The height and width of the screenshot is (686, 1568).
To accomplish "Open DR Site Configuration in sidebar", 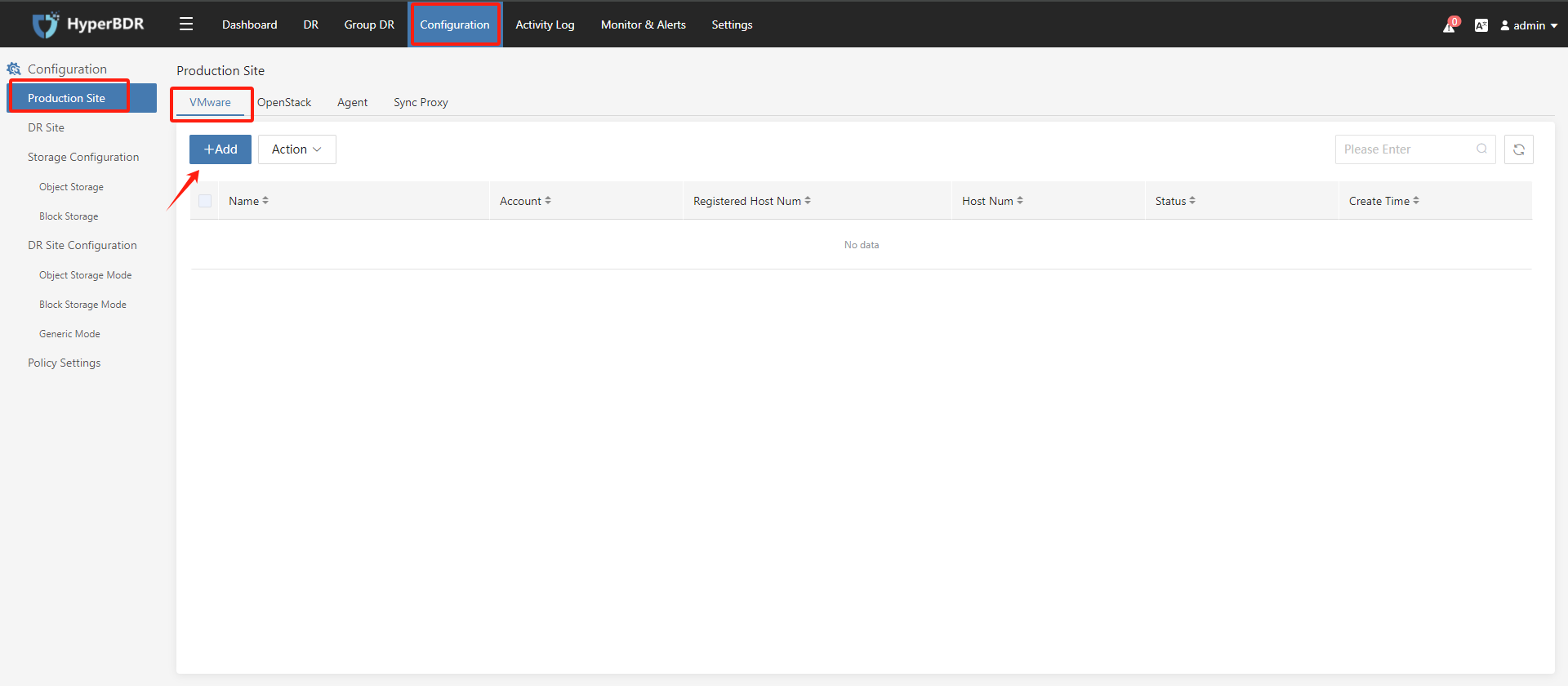I will [82, 245].
